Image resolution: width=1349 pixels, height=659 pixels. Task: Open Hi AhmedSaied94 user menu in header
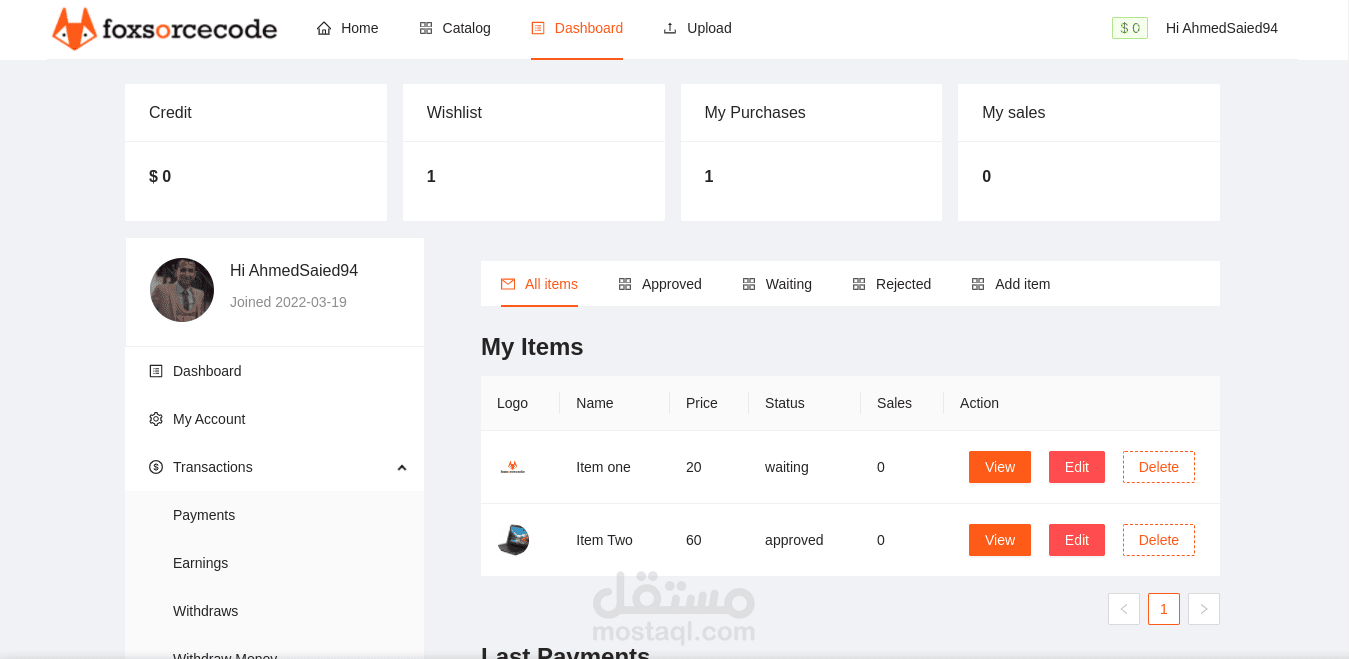(x=1222, y=28)
